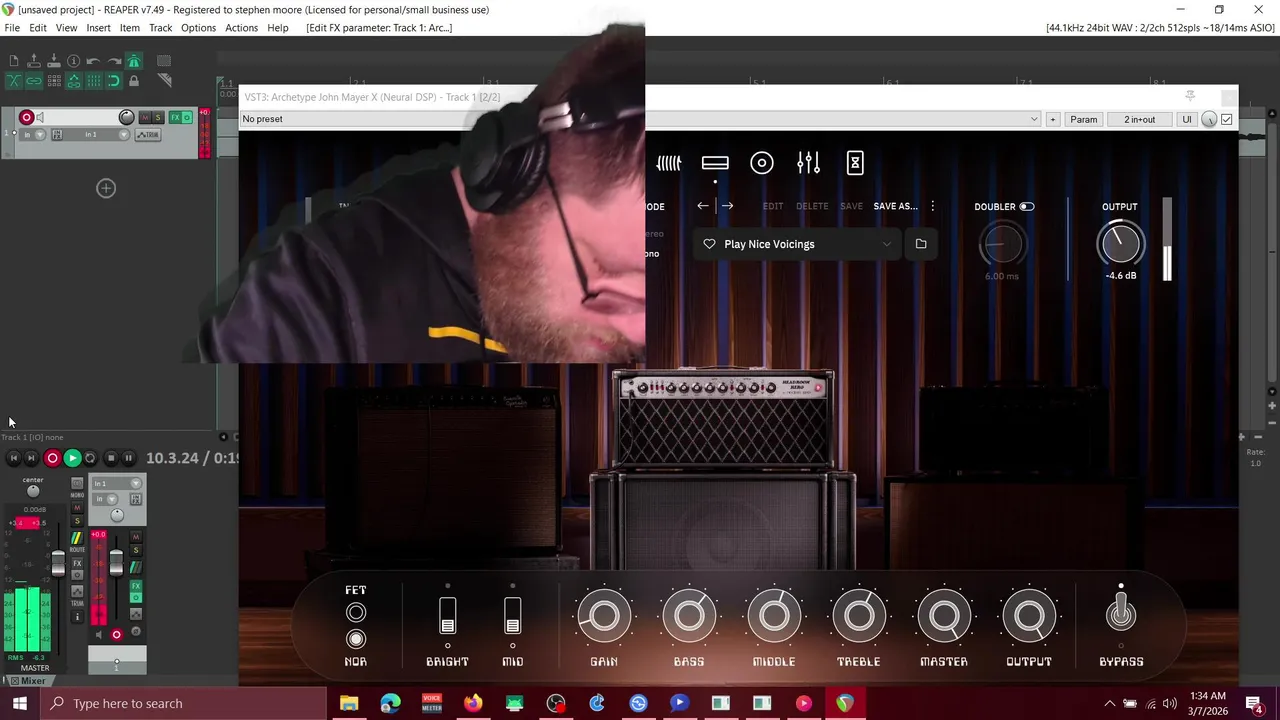This screenshot has width=1280, height=720.
Task: Toggle the locking padlock icon
Action: 134,81
